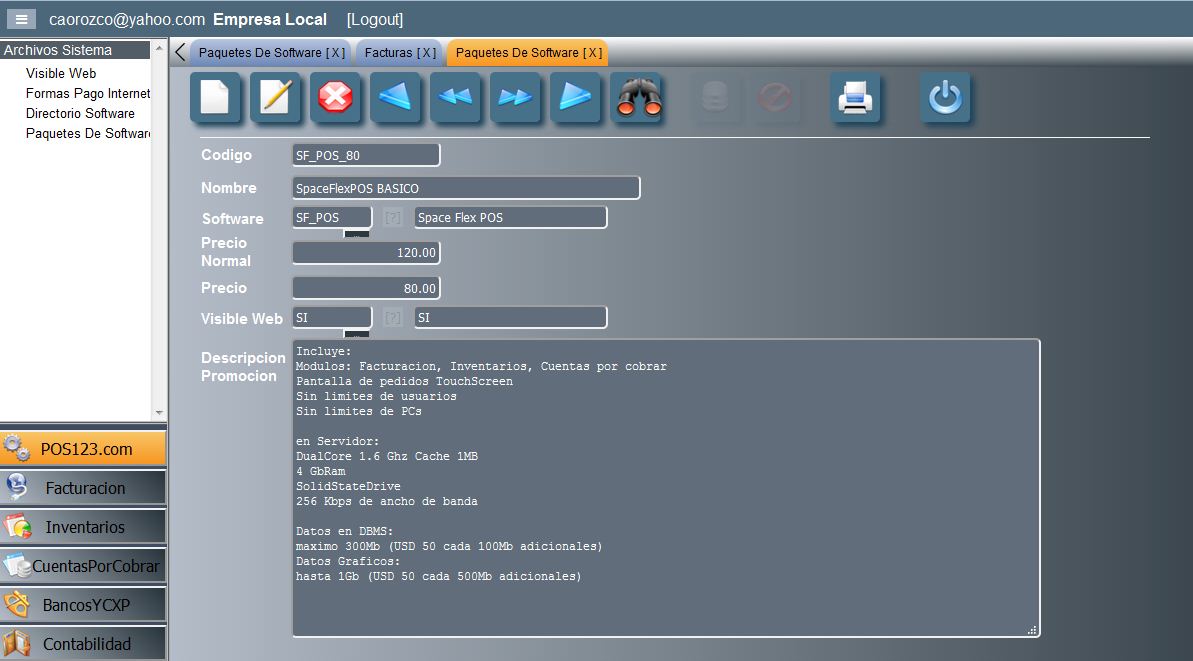Open Formas Pago Internet item
1193x661 pixels.
coord(87,93)
